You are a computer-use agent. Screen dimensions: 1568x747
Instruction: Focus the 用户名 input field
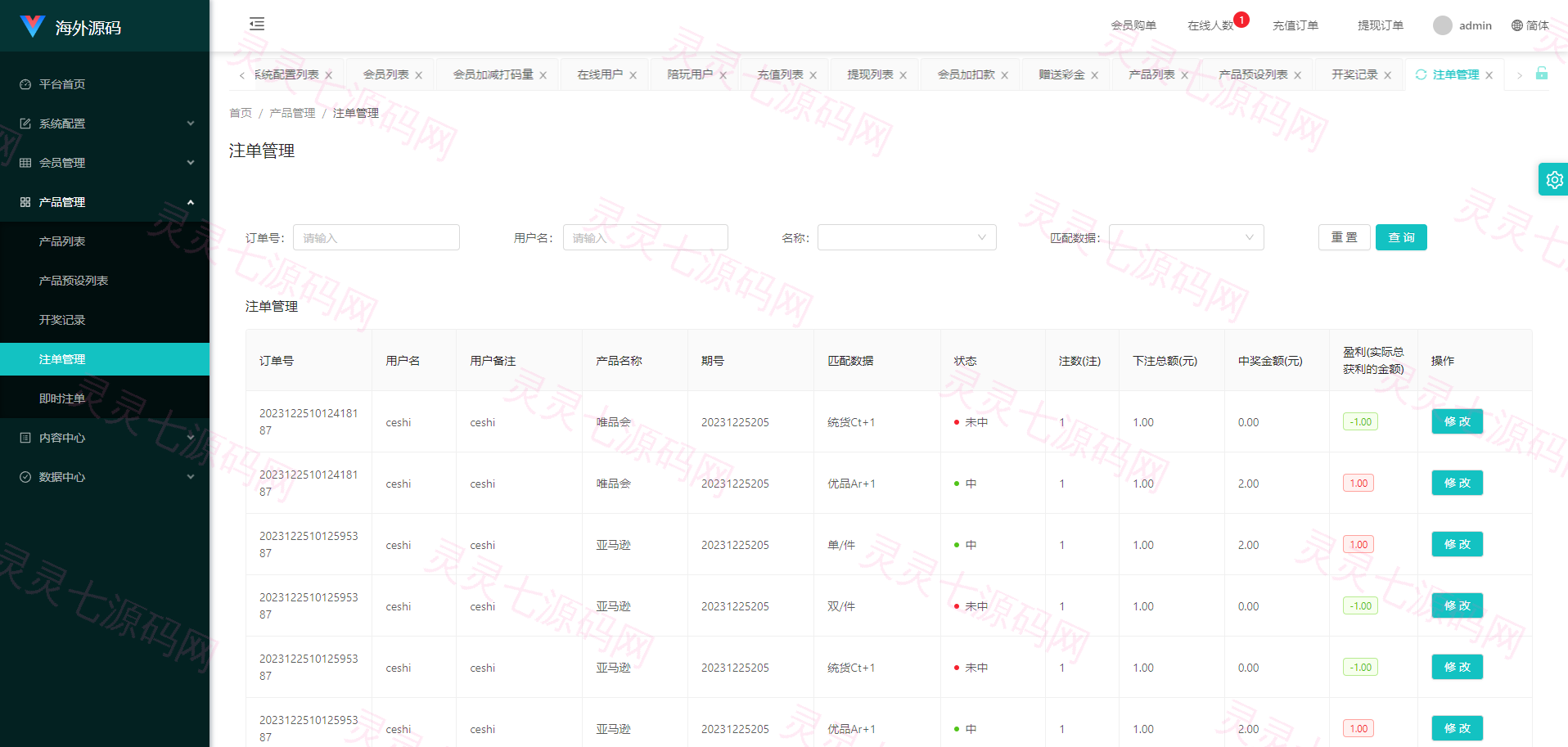[646, 237]
